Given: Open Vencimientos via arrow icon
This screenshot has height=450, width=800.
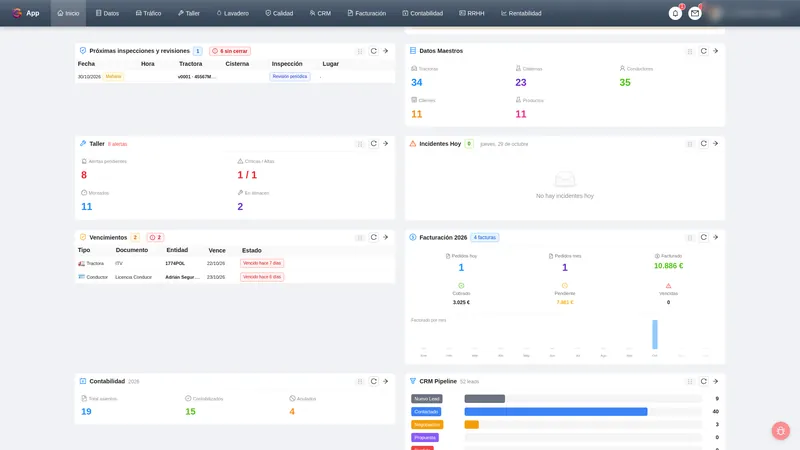Looking at the screenshot, I should (386, 237).
